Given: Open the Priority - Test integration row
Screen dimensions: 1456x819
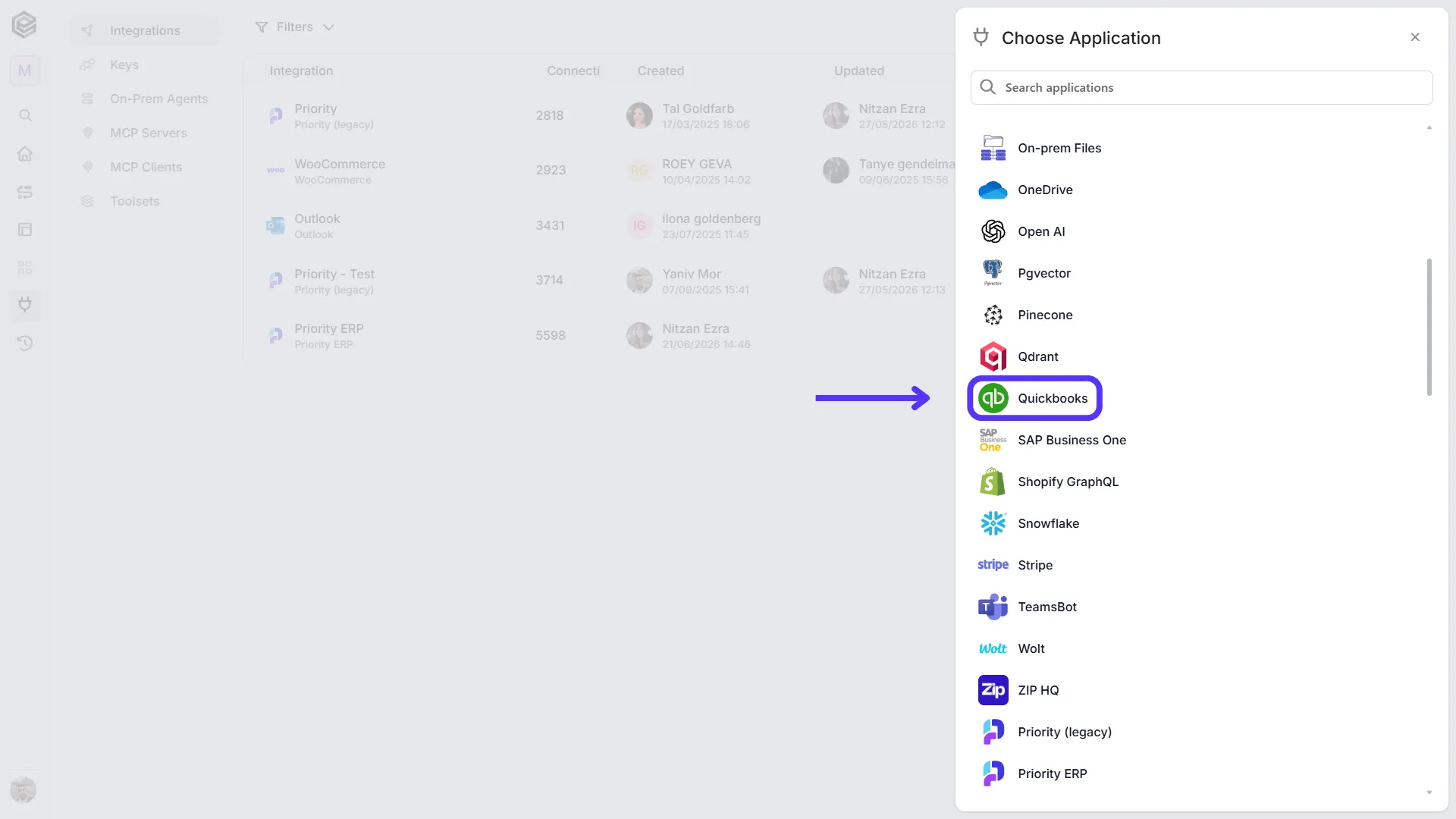Looking at the screenshot, I should (599, 281).
